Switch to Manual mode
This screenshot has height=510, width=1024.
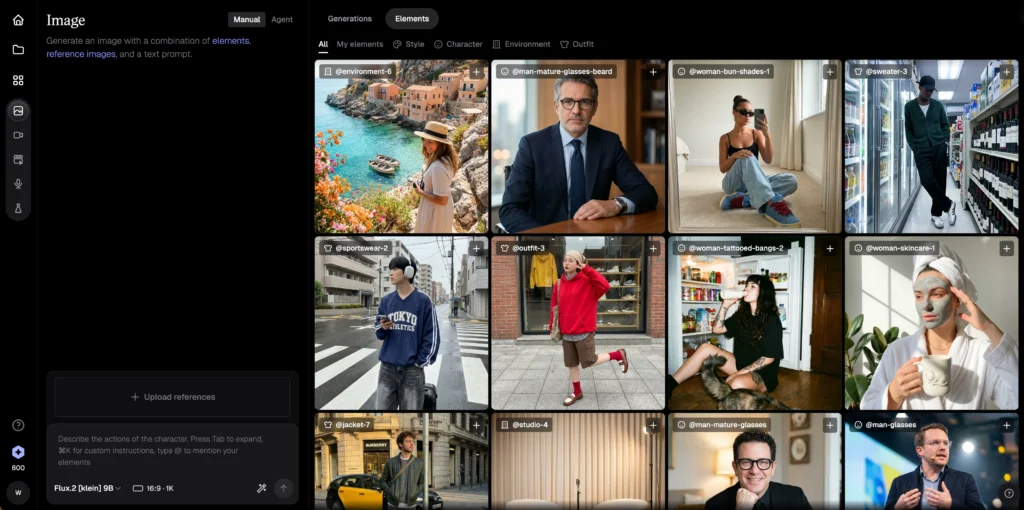click(x=246, y=19)
